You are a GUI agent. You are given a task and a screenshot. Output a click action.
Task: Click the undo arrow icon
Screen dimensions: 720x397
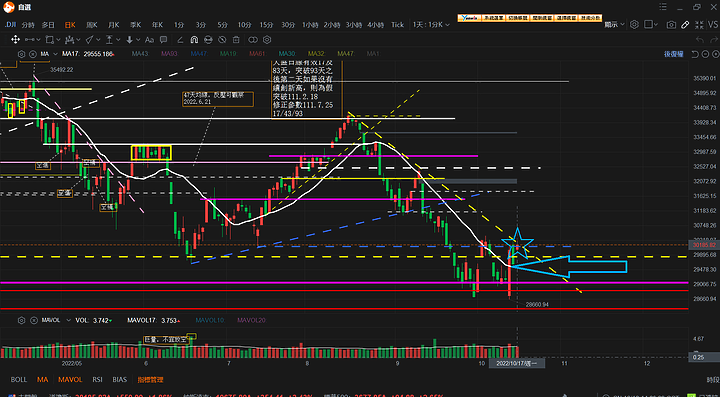(x=700, y=40)
